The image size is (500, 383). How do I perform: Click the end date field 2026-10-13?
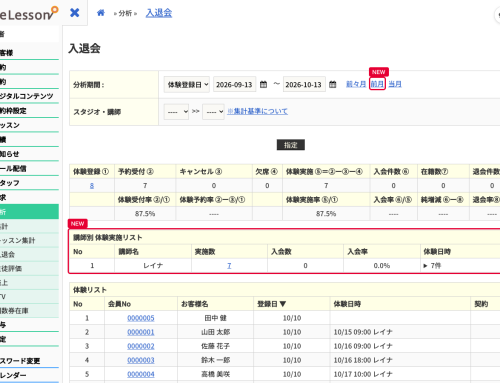coord(304,84)
